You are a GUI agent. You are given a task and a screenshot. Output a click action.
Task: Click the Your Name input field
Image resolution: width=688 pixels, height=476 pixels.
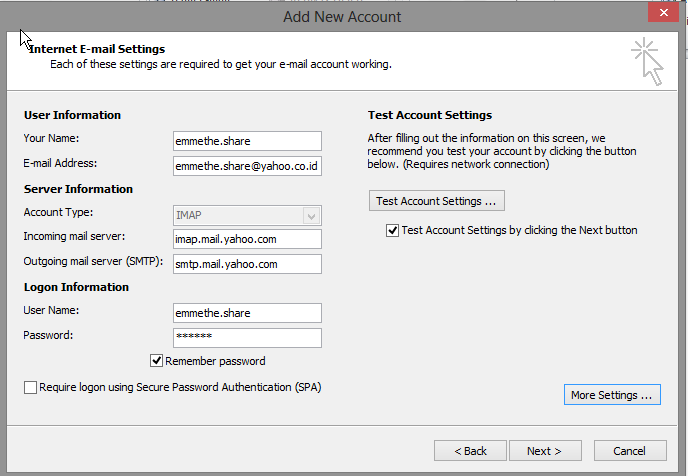tap(247, 141)
